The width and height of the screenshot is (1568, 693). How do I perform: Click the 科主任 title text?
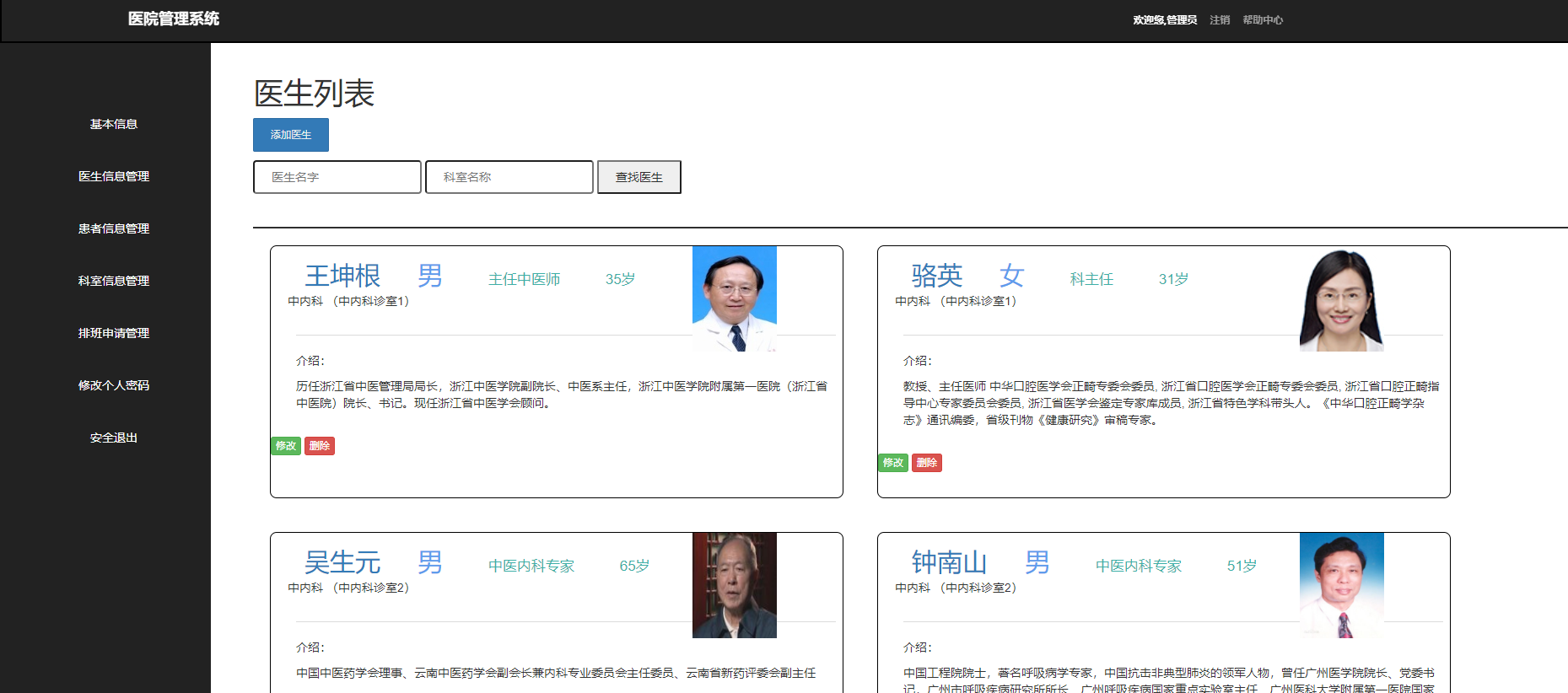pyautogui.click(x=1091, y=279)
